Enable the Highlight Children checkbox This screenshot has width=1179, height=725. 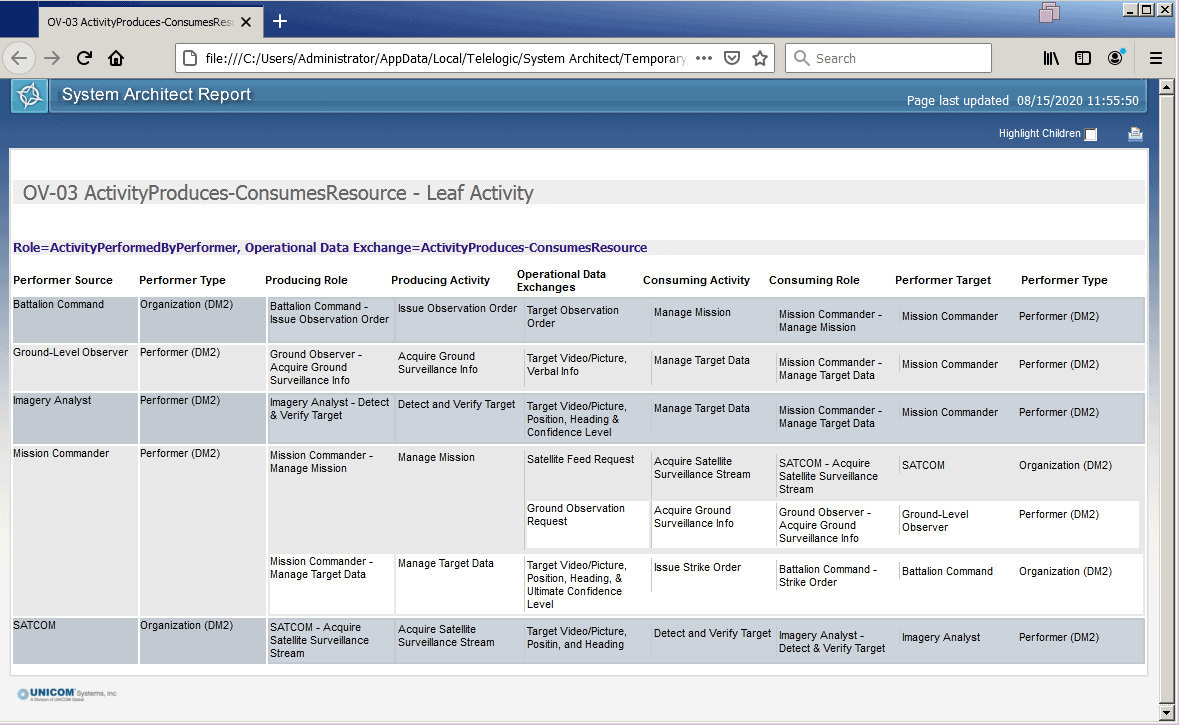(x=1091, y=134)
